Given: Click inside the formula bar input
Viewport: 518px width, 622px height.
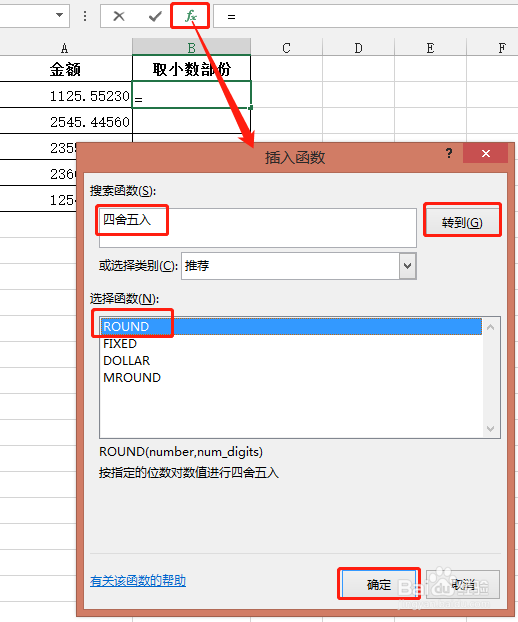Looking at the screenshot, I should tap(365, 16).
